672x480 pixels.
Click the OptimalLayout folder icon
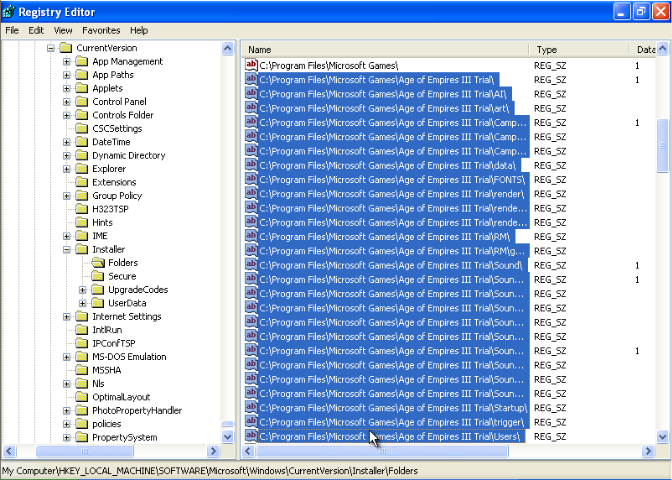pyautogui.click(x=81, y=397)
